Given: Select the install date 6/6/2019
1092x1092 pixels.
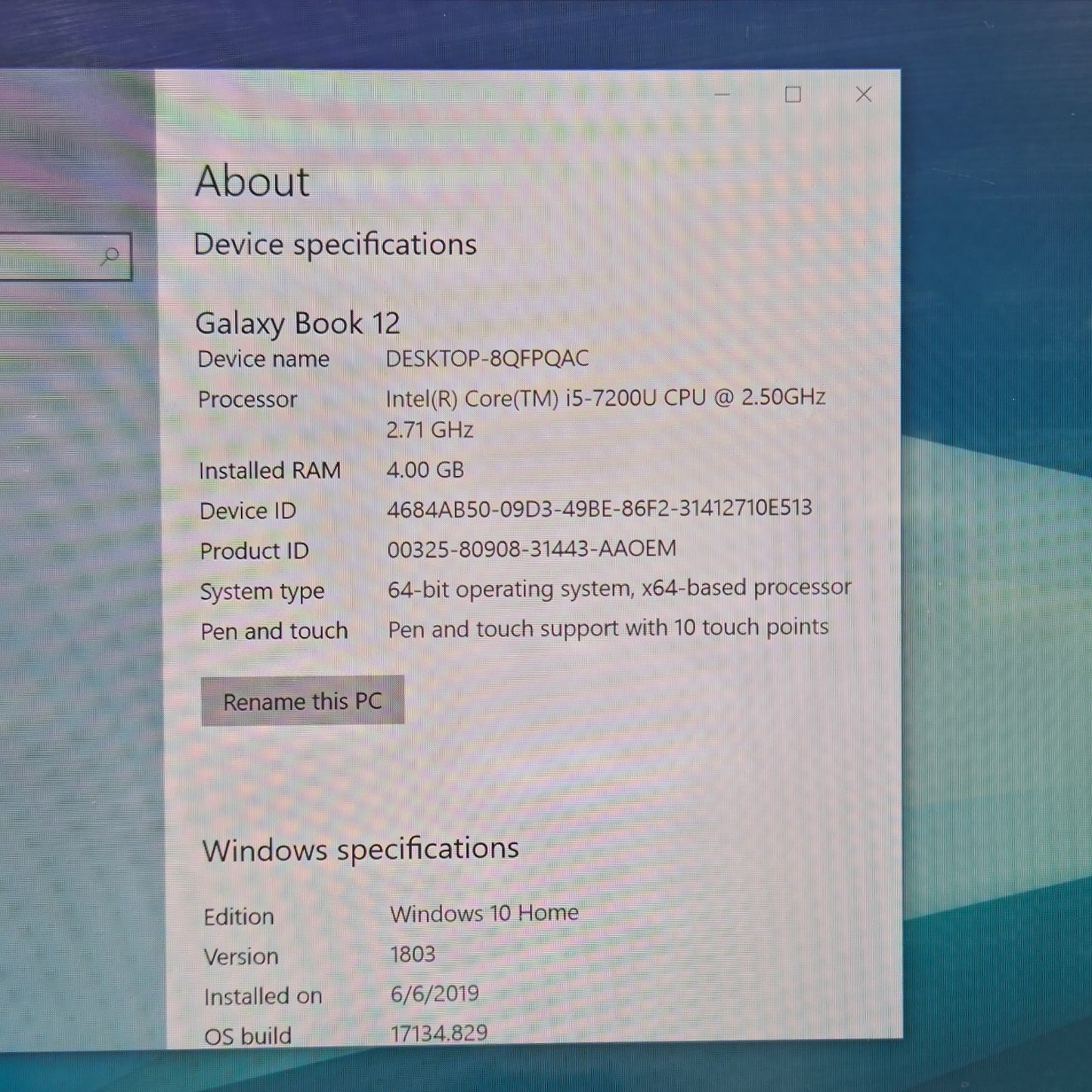Looking at the screenshot, I should pyautogui.click(x=435, y=994).
